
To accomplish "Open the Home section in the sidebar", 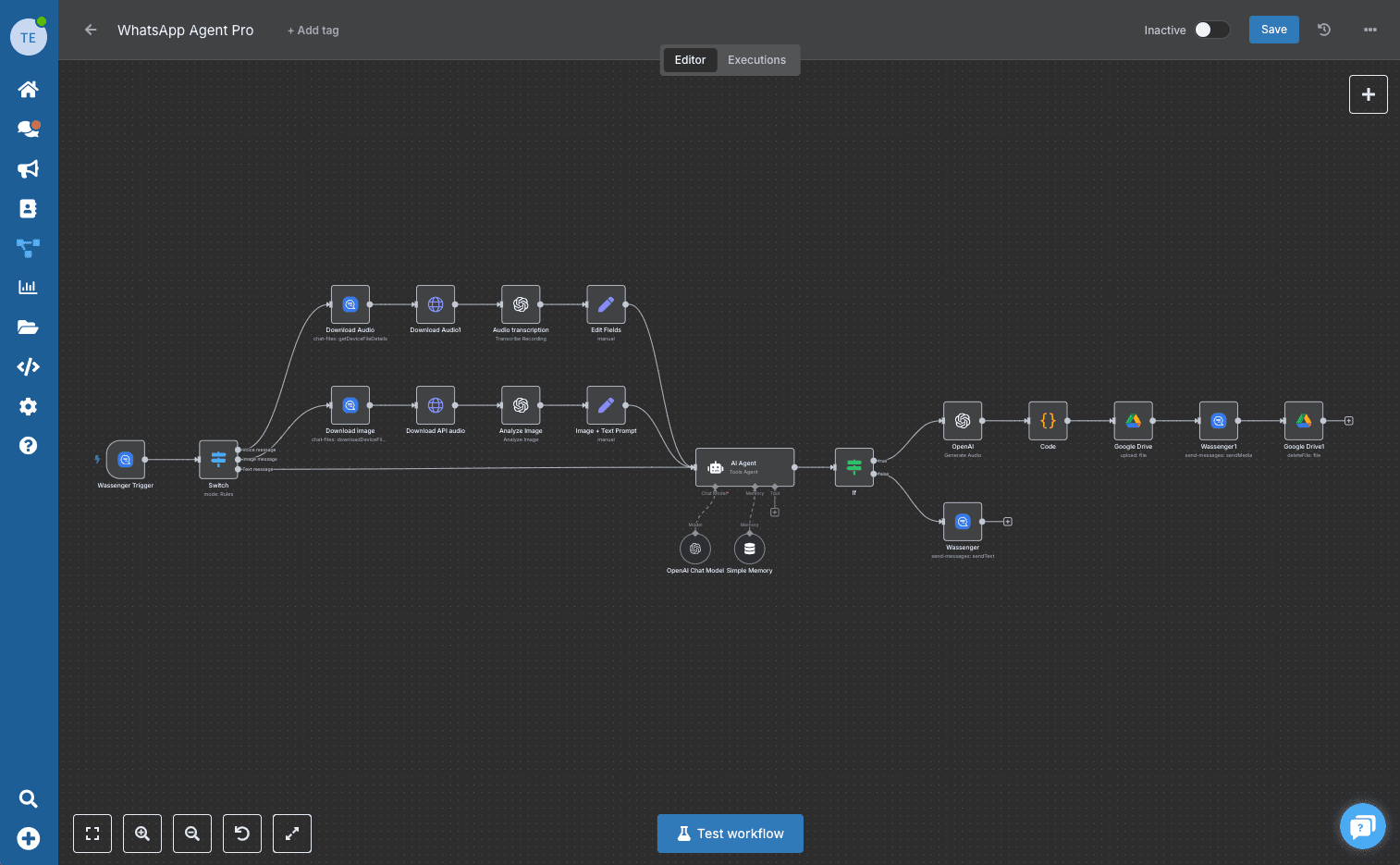I will 28,89.
